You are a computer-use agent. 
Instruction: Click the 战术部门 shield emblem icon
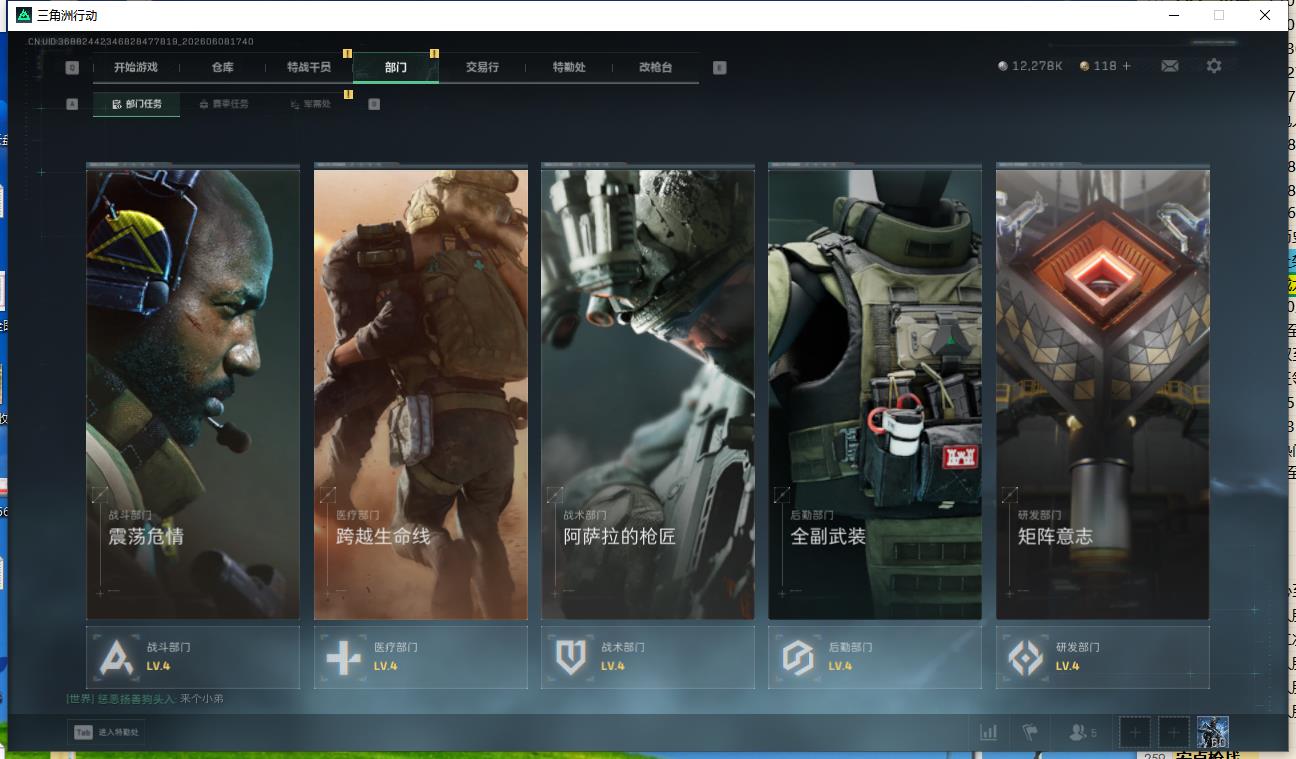[x=570, y=657]
